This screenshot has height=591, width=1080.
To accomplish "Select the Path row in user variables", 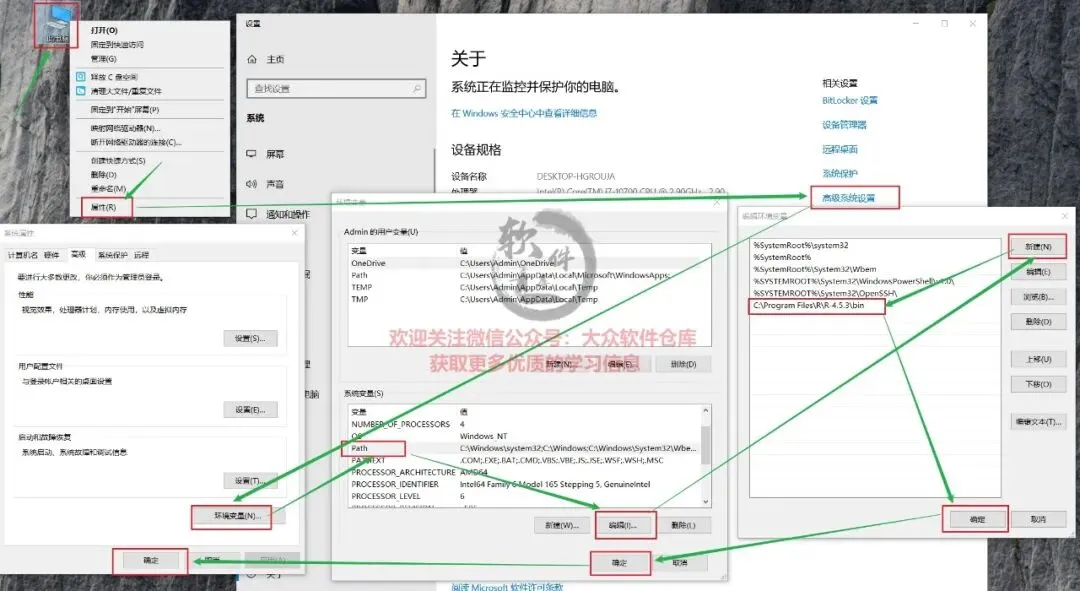I will tap(529, 275).
